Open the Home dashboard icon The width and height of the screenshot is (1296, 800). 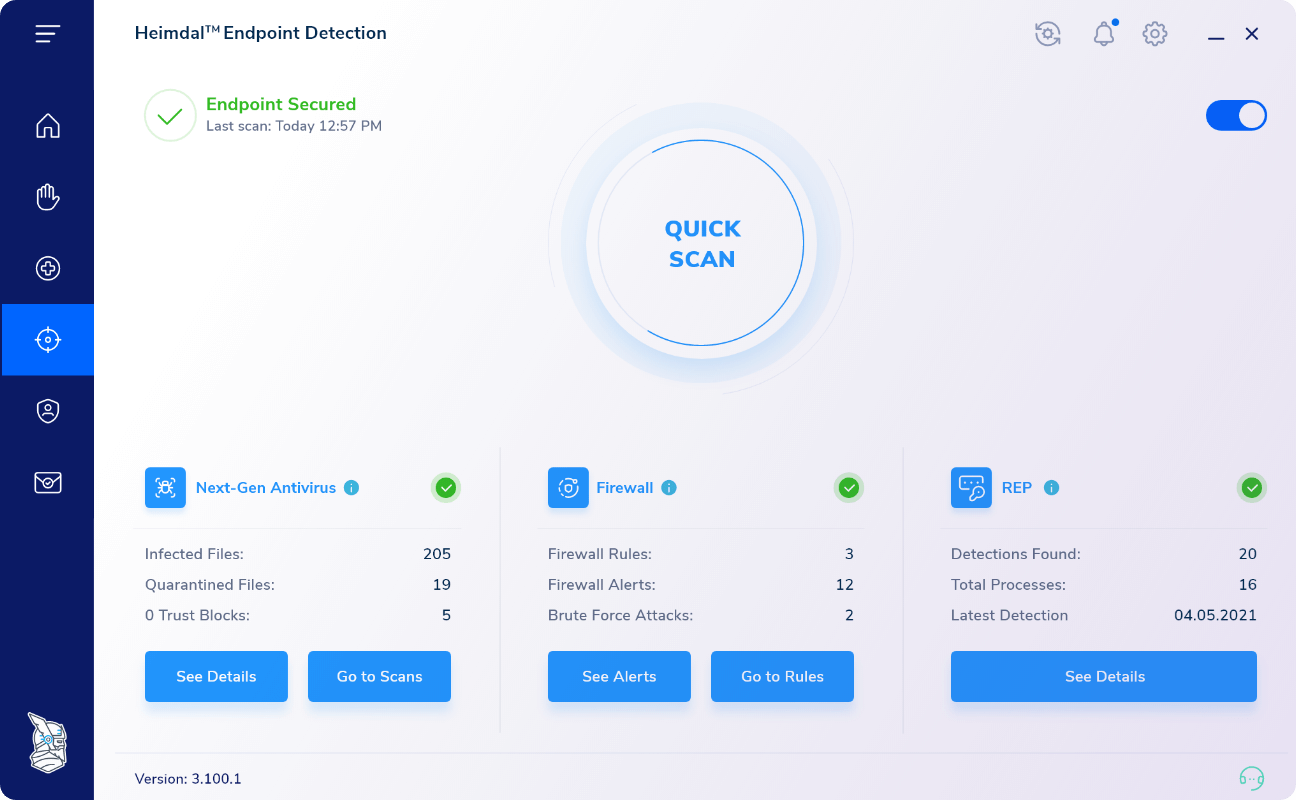pyautogui.click(x=47, y=126)
